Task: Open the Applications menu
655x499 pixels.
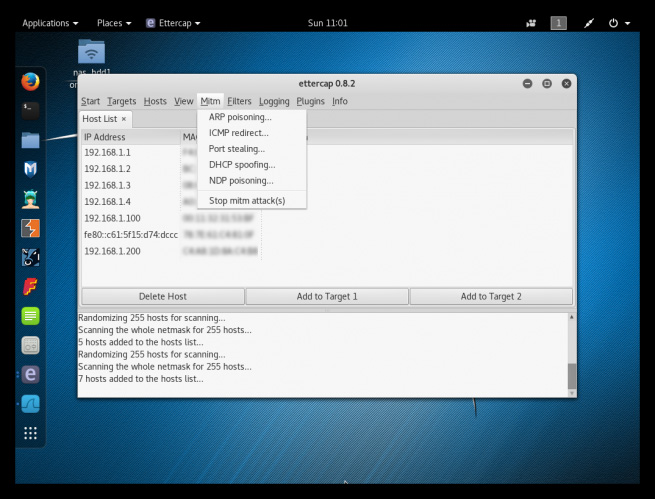Action: [50, 23]
